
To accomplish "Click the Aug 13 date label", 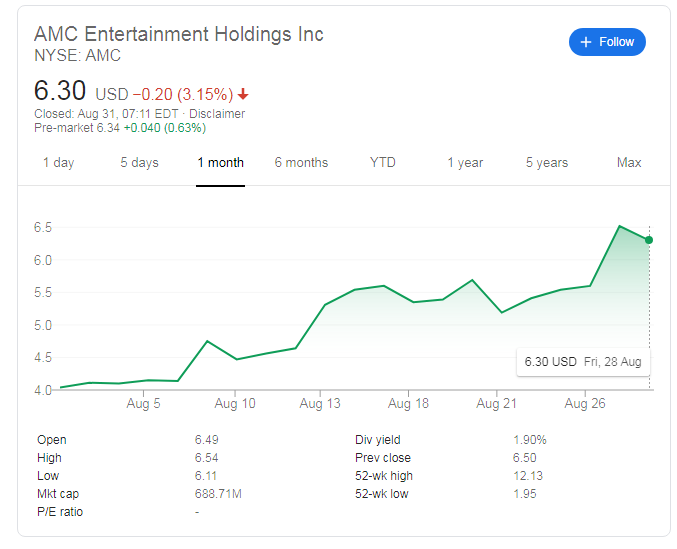I will 320,404.
